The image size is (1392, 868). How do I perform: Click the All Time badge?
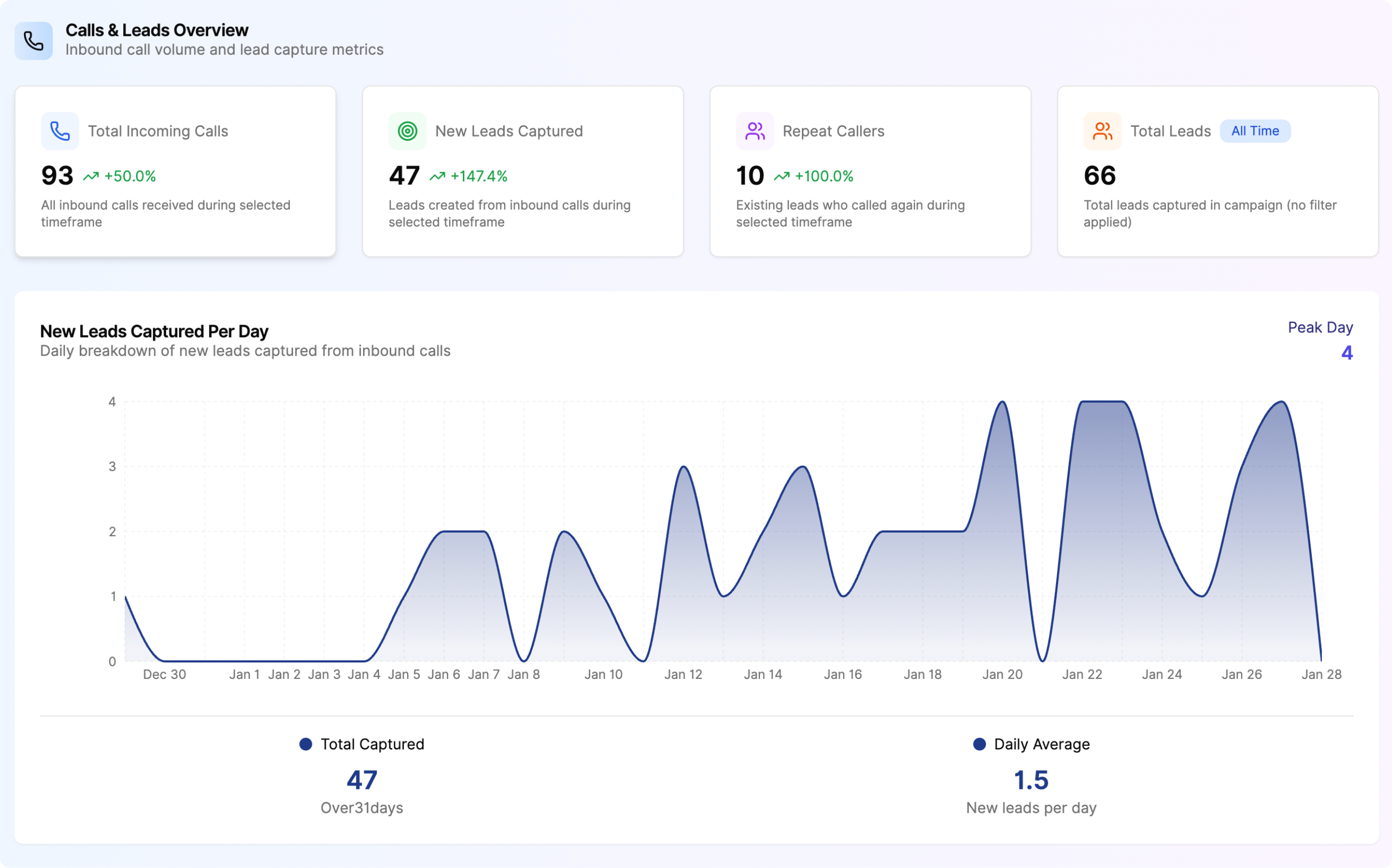coord(1255,131)
